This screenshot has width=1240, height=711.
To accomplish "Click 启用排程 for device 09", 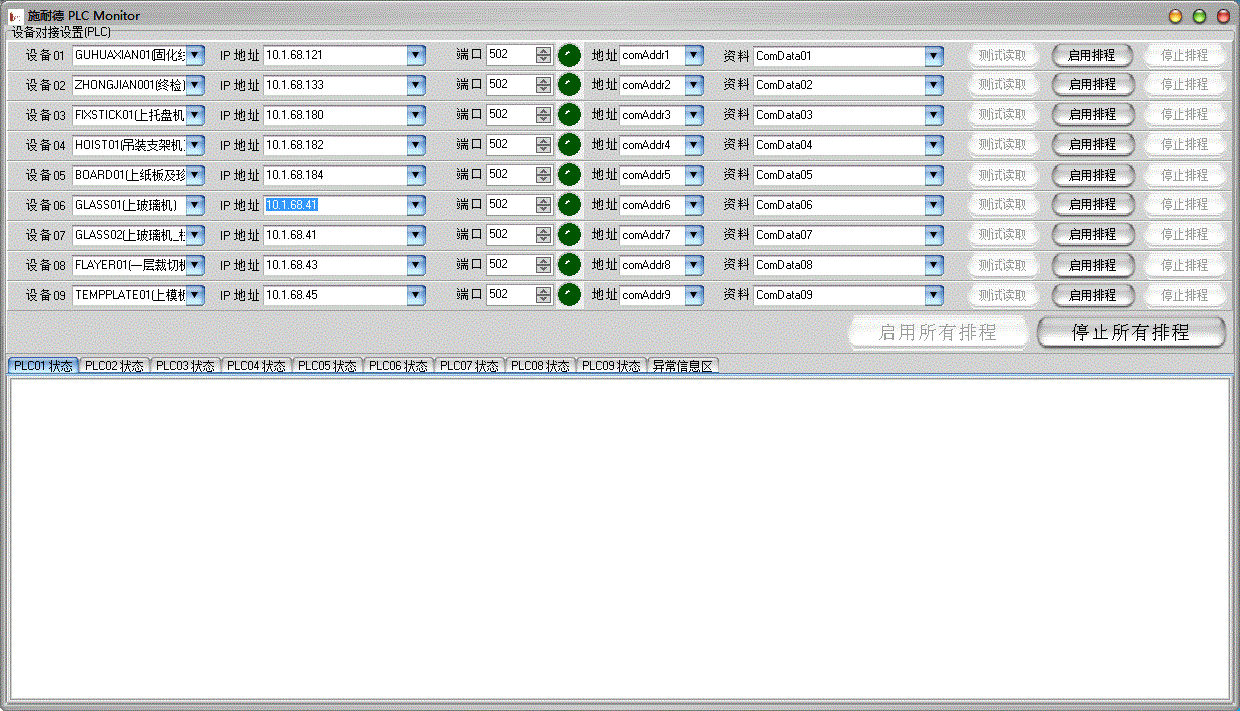I will (1092, 296).
